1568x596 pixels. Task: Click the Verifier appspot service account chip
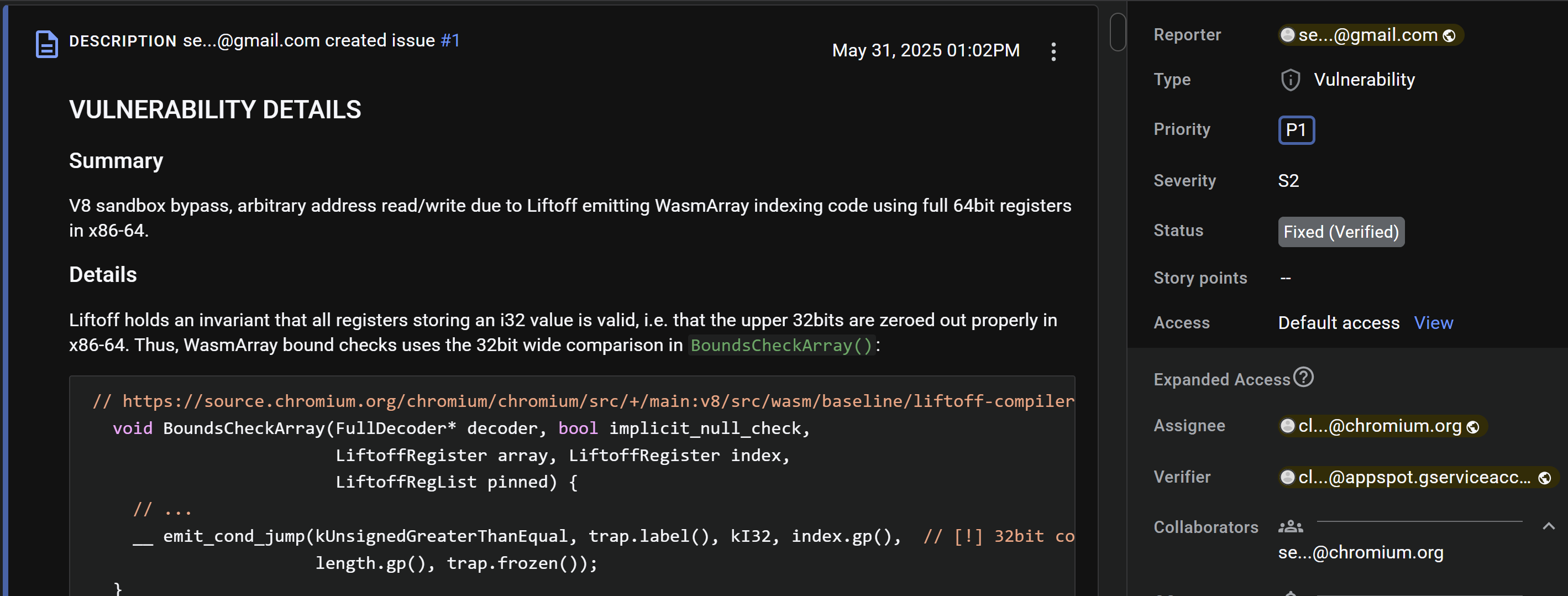[x=1413, y=477]
